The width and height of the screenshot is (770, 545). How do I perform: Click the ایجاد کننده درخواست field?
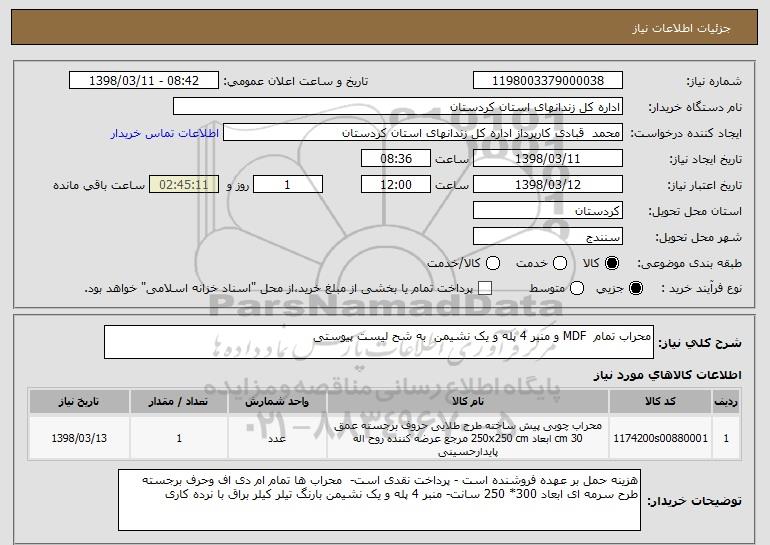423,133
